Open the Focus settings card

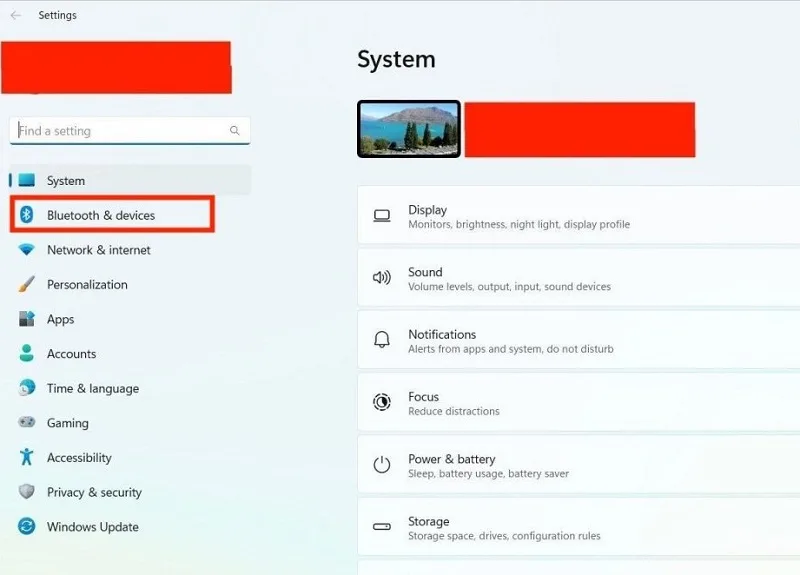point(579,403)
